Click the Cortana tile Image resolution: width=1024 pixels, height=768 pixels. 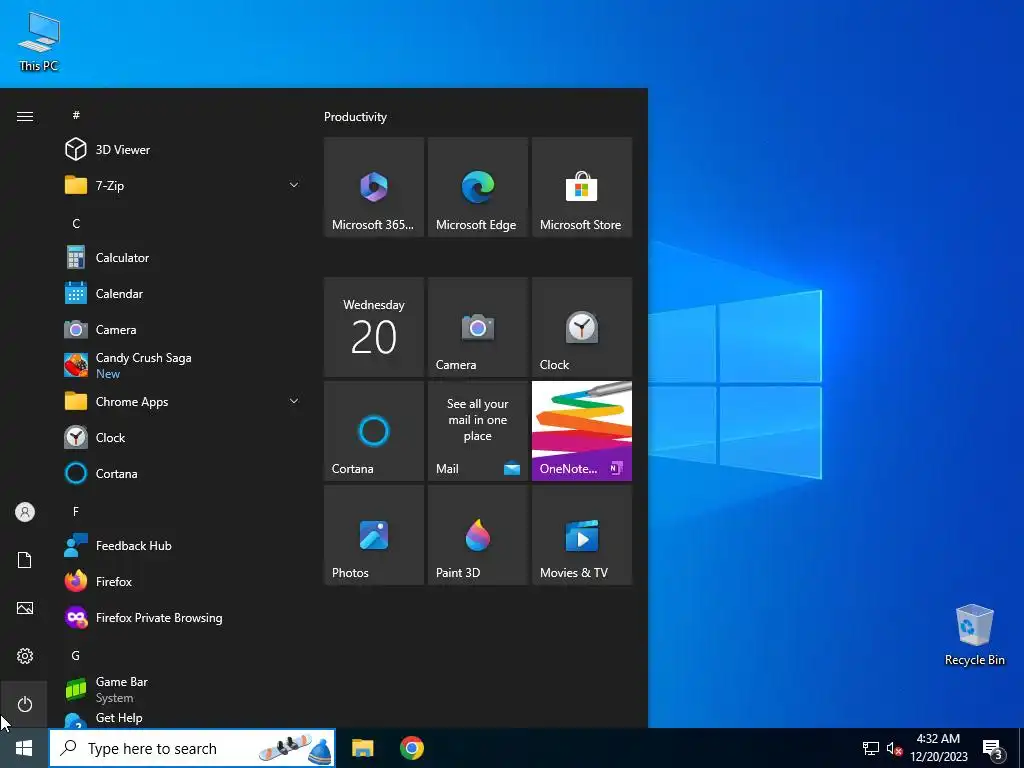[374, 431]
